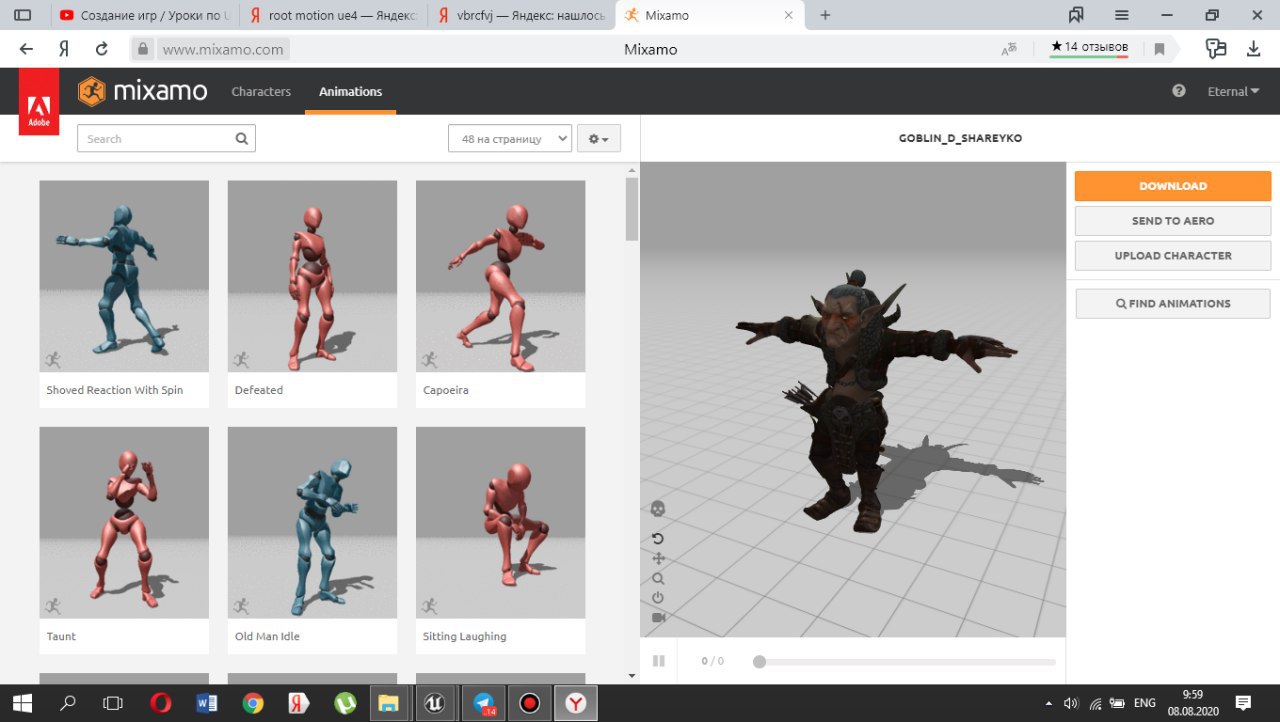Click the viewport power icon
1280x722 pixels.
658,598
